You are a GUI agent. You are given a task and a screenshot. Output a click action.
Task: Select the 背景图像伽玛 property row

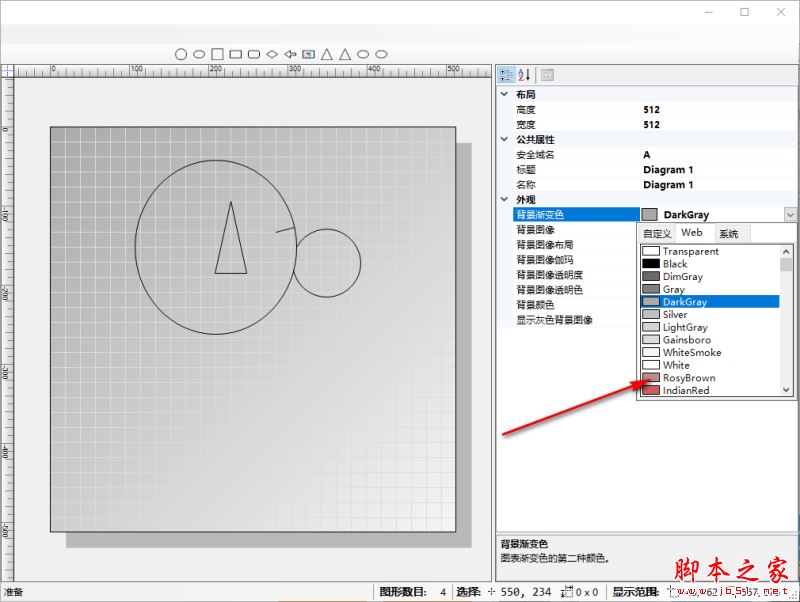coord(577,260)
